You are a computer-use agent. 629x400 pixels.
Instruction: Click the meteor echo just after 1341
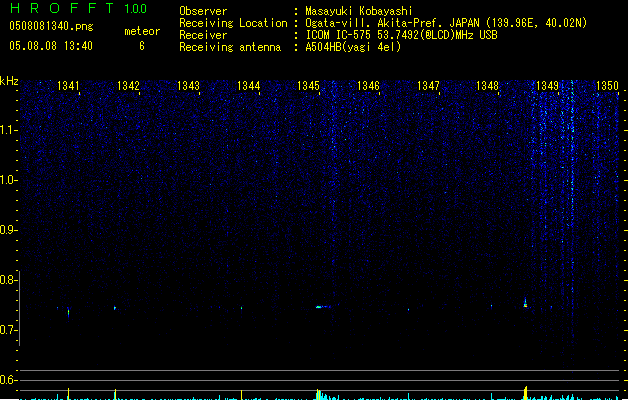coord(68,312)
